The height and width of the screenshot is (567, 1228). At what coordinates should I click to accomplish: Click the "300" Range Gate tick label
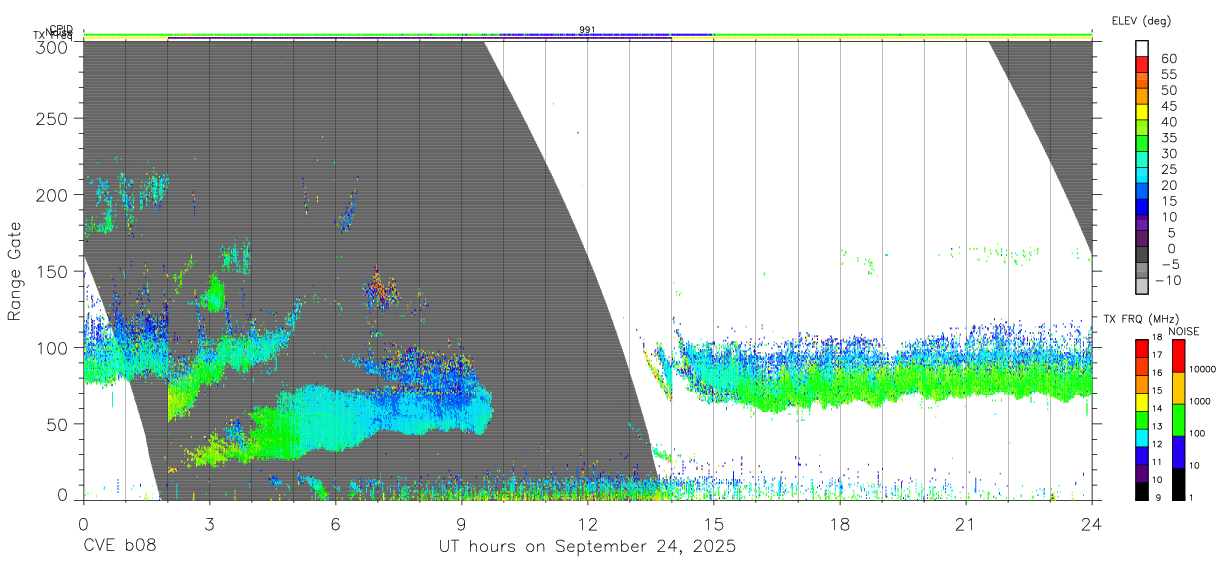pyautogui.click(x=51, y=46)
